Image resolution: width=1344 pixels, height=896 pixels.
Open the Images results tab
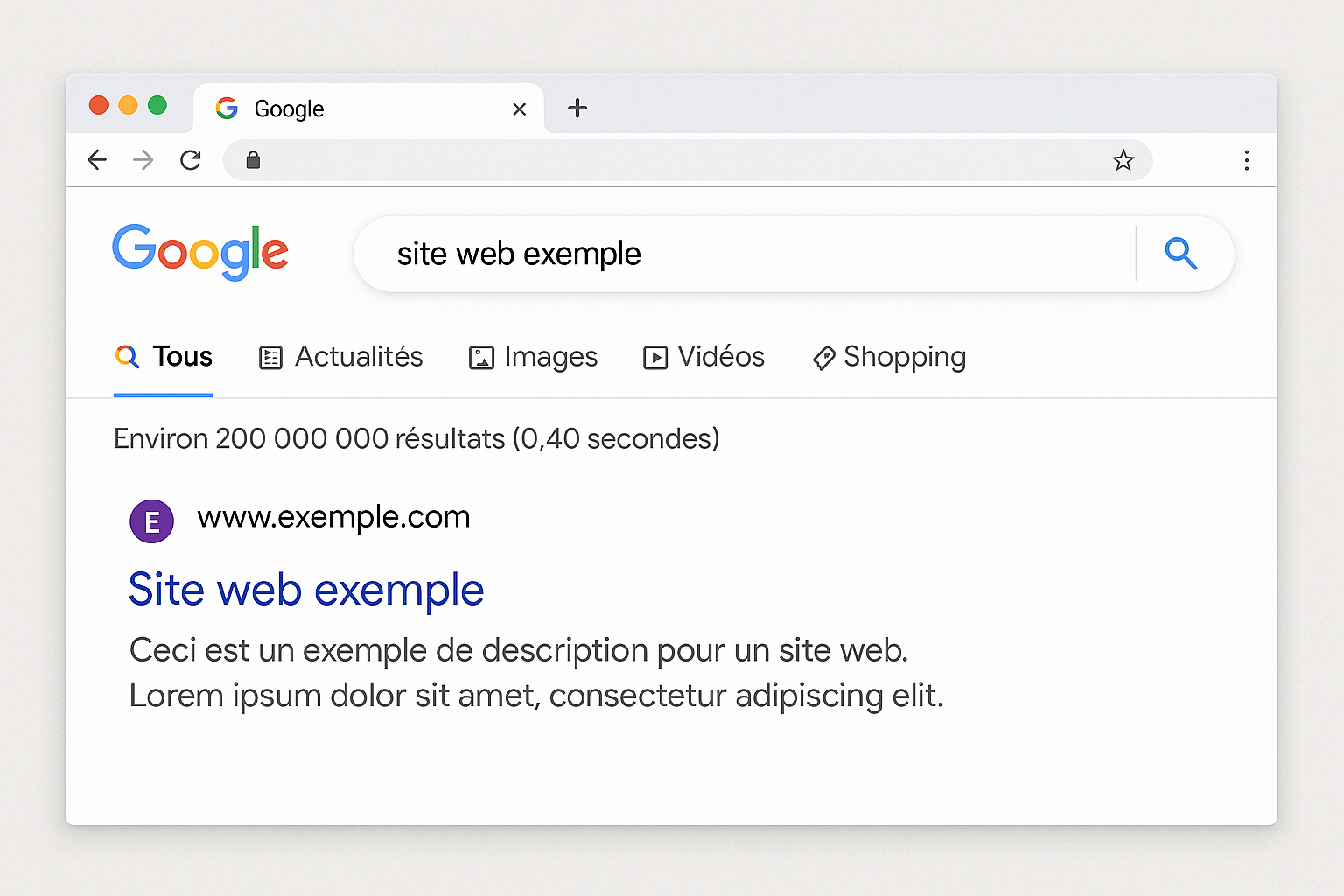(533, 357)
